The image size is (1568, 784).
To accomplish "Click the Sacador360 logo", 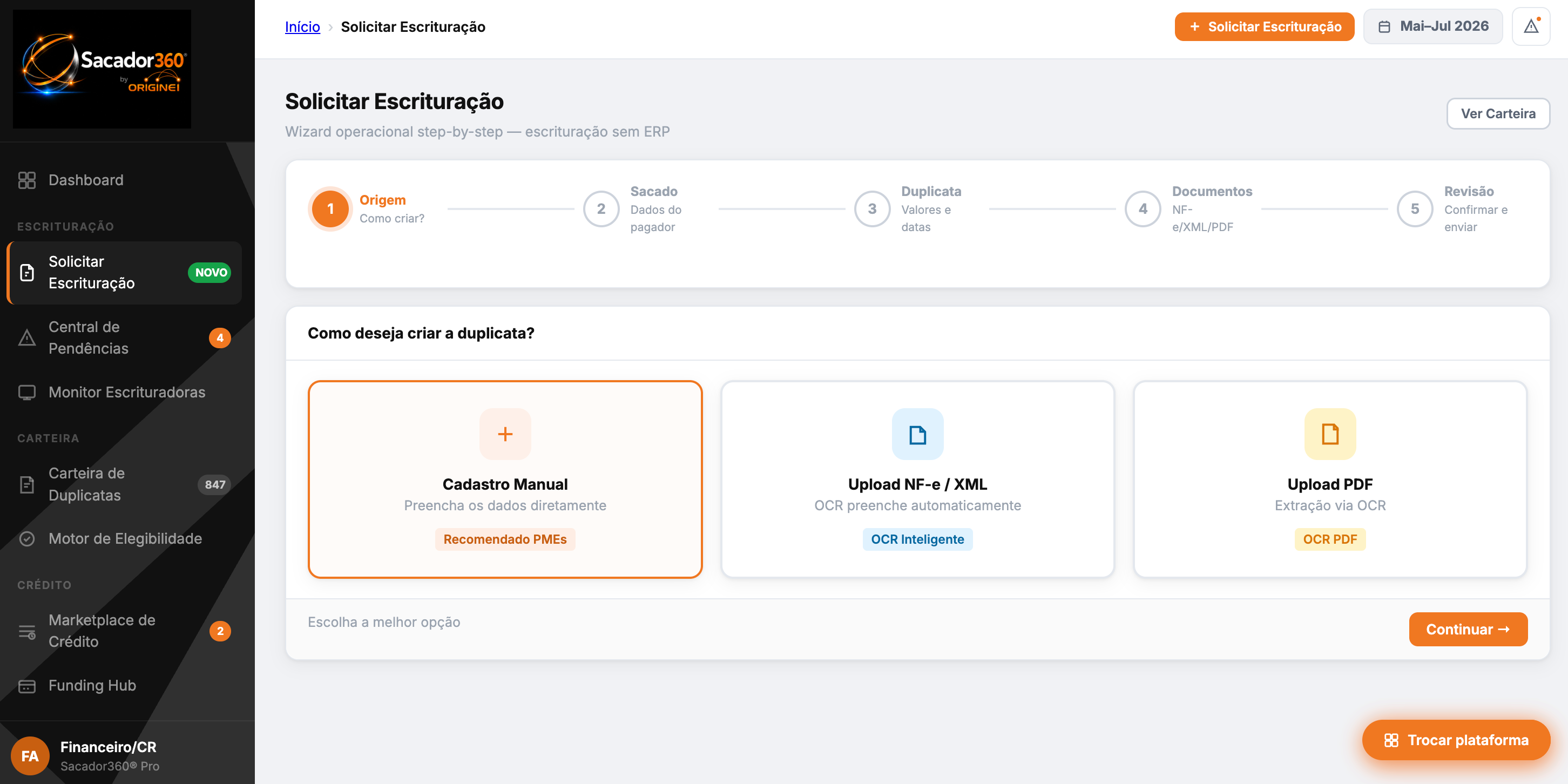I will click(102, 69).
